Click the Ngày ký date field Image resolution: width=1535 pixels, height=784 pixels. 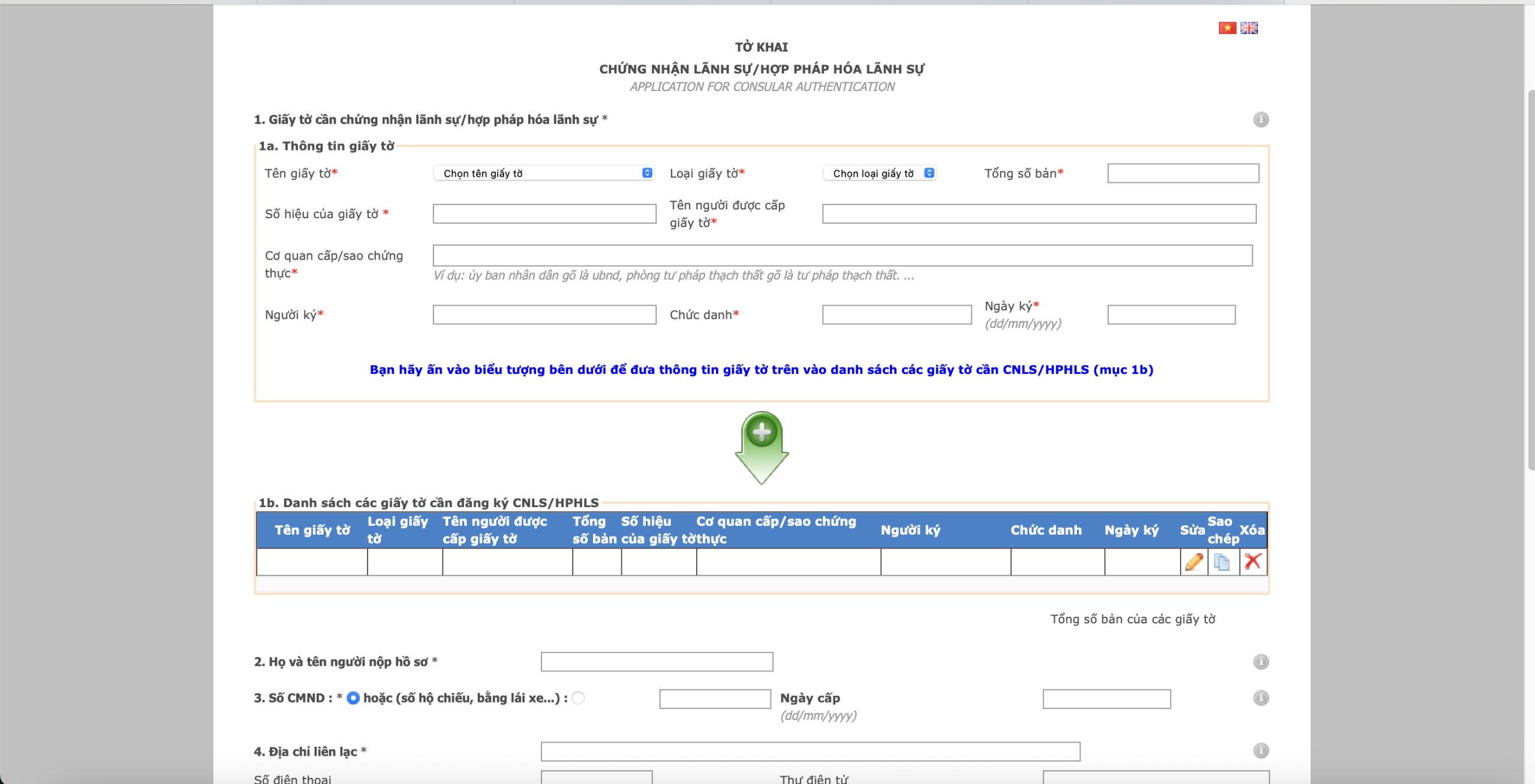(x=1170, y=315)
